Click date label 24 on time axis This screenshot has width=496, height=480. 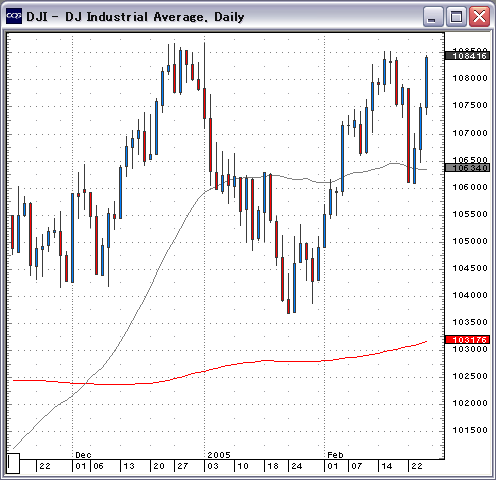point(297,466)
